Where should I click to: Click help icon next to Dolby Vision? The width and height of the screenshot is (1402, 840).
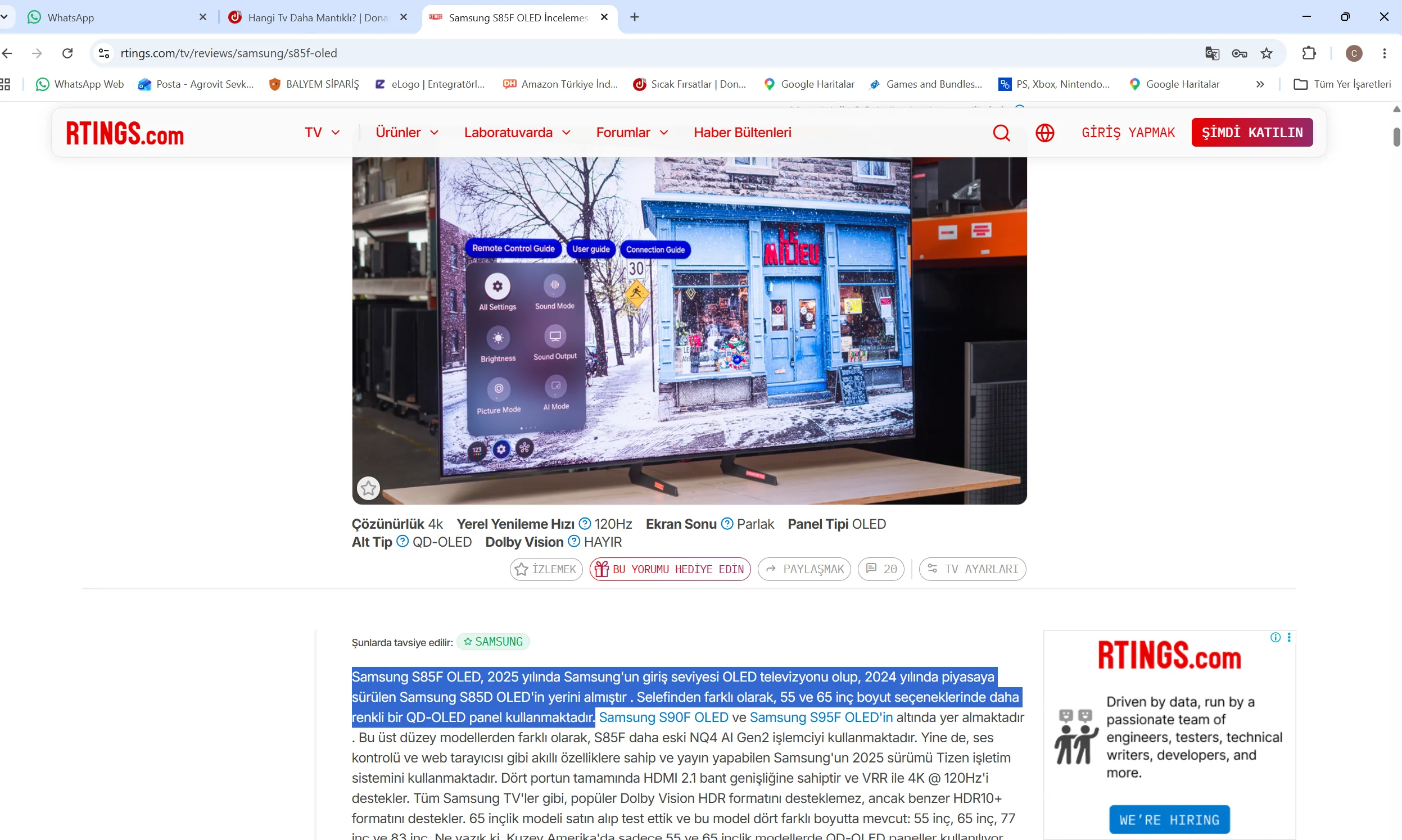pyautogui.click(x=573, y=542)
